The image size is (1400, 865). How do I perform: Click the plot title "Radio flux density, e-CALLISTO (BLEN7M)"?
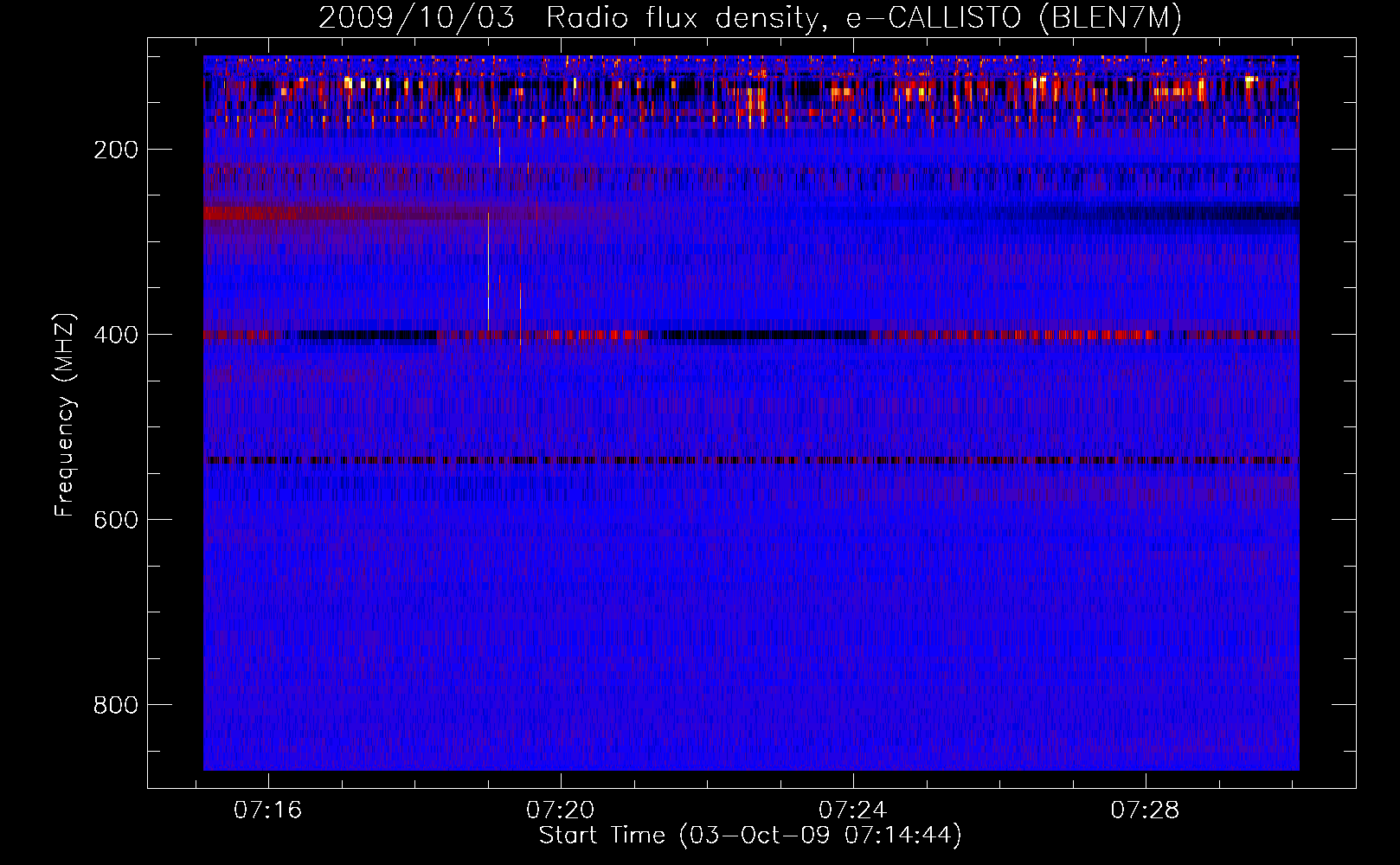click(x=864, y=18)
